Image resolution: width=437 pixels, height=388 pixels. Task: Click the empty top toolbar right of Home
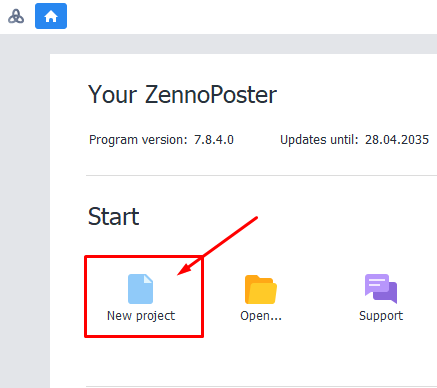pyautogui.click(x=252, y=17)
